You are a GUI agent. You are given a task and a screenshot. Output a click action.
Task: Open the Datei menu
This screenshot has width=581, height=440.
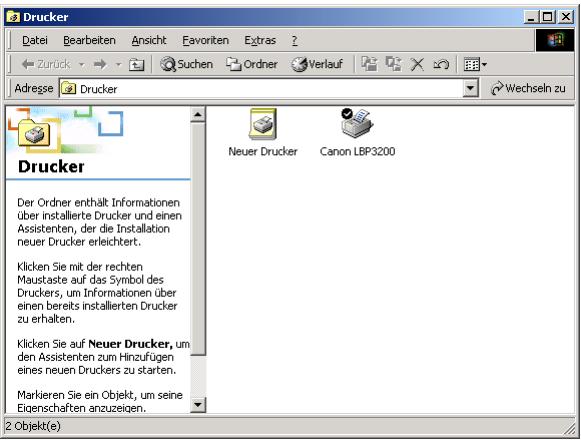click(x=35, y=40)
